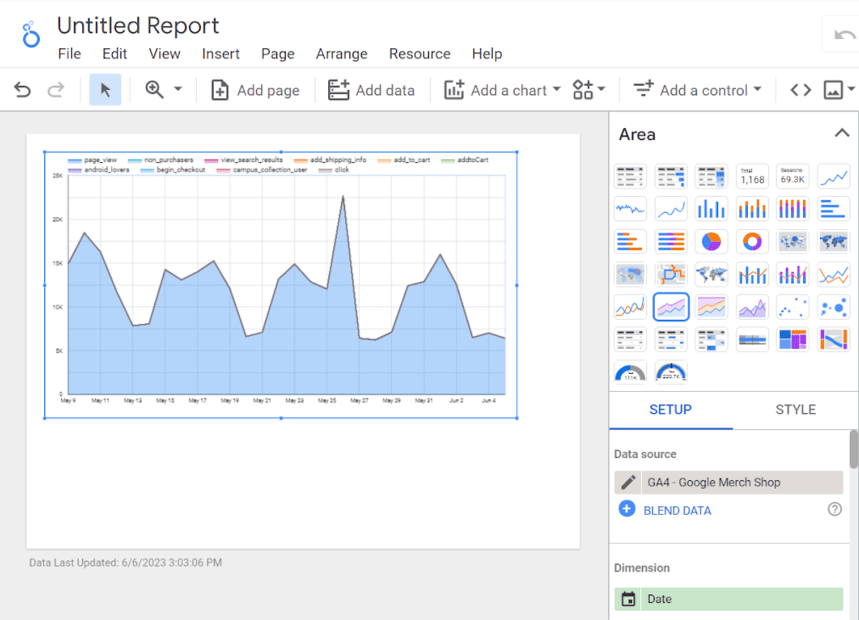Pick the treemap chart icon

[x=793, y=340]
